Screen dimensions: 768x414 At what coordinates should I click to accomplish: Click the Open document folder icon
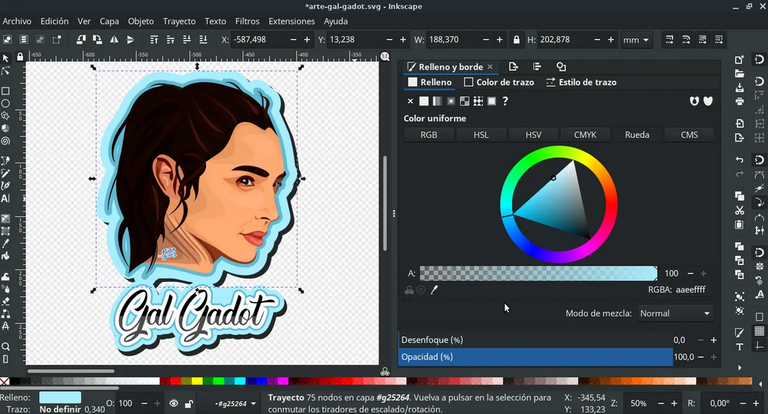click(740, 74)
